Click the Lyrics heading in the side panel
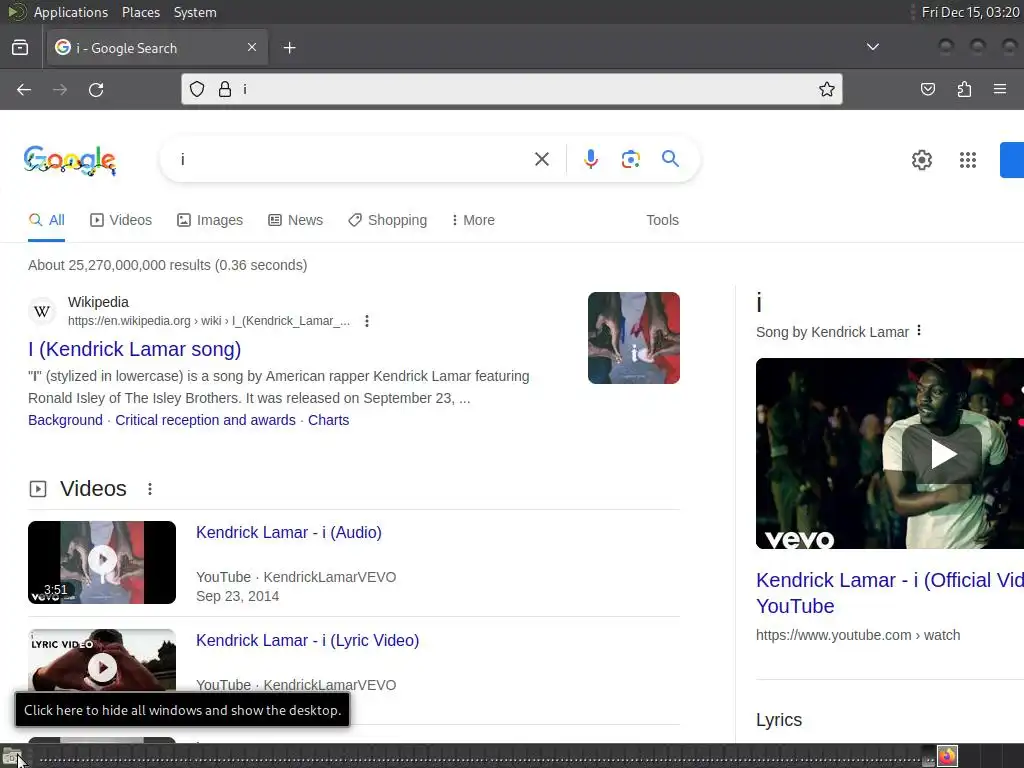Image resolution: width=1024 pixels, height=768 pixels. (x=778, y=720)
